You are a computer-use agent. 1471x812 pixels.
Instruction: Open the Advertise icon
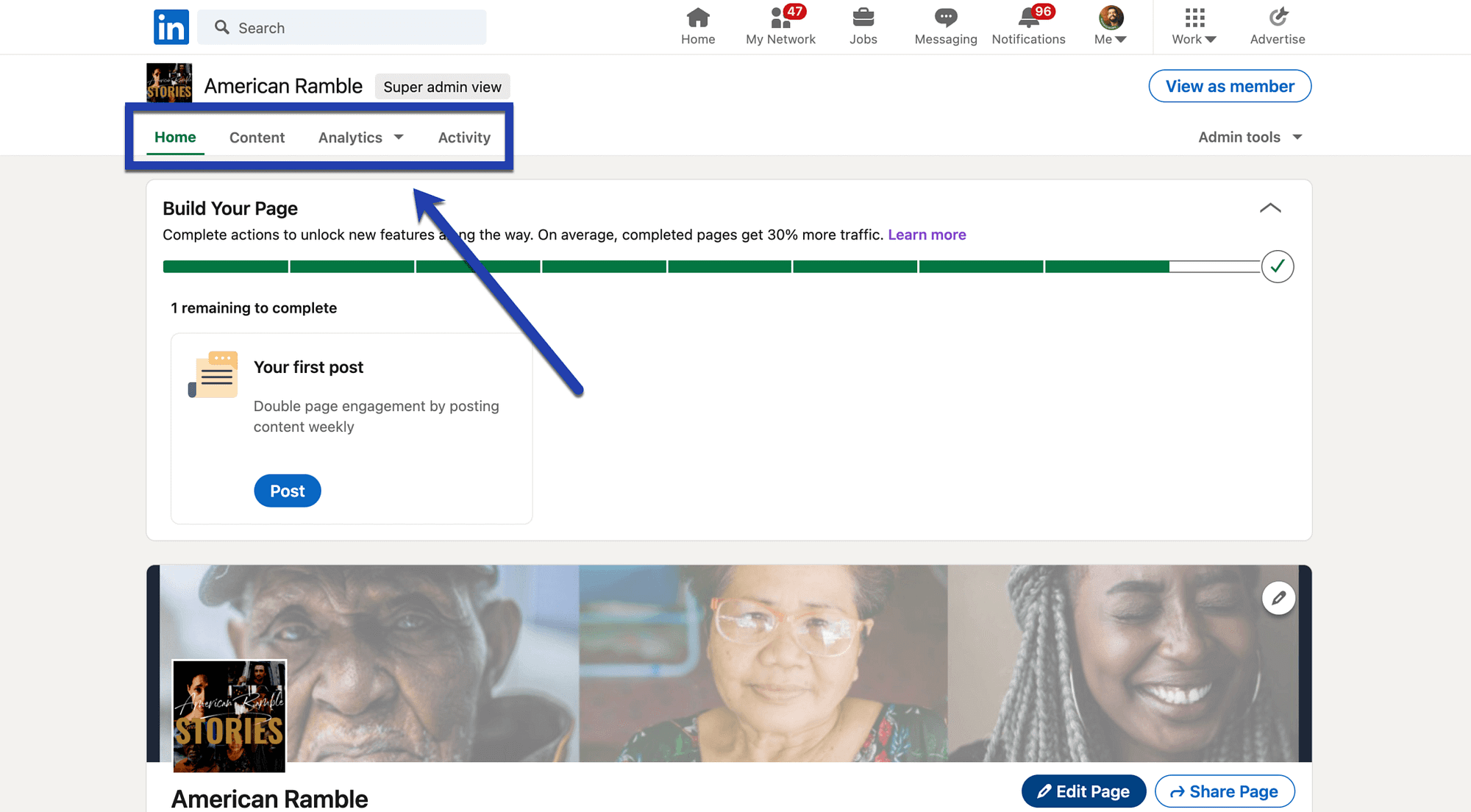(x=1278, y=18)
